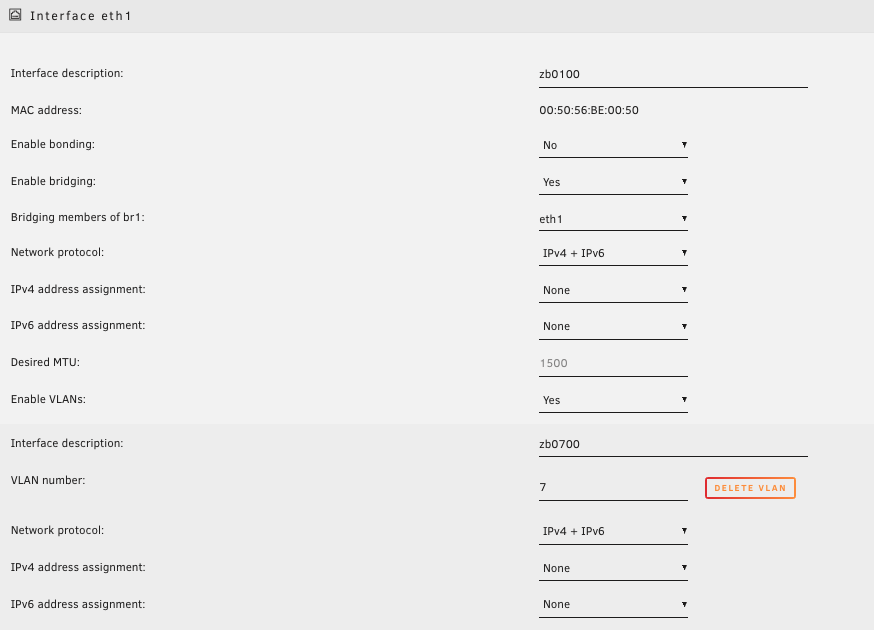Click the Interface eth1 title text
The image size is (874, 630).
80,16
